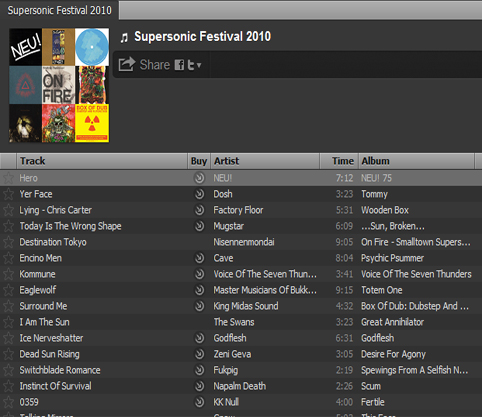Image resolution: width=482 pixels, height=417 pixels.
Task: Open album Great Annihilator
Action: [x=392, y=322]
